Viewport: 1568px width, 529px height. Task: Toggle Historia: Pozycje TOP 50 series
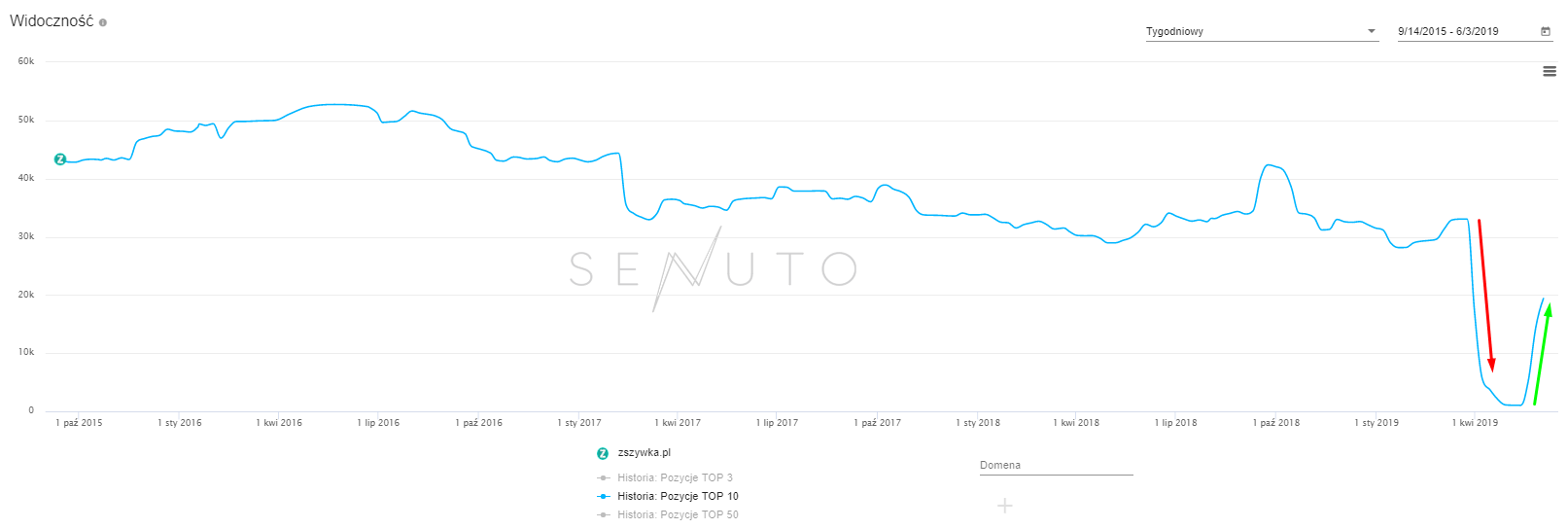[678, 514]
